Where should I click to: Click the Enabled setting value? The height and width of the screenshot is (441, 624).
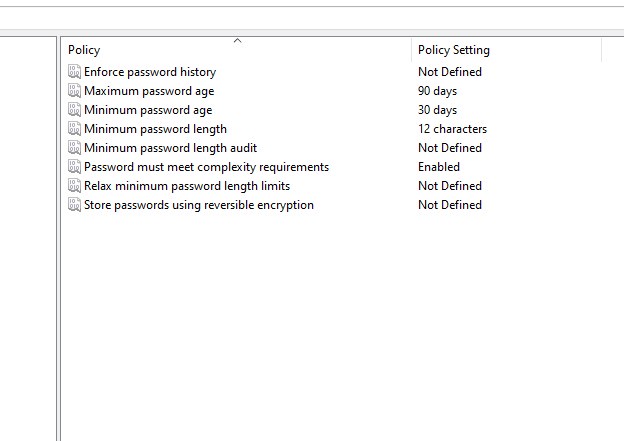click(x=439, y=167)
